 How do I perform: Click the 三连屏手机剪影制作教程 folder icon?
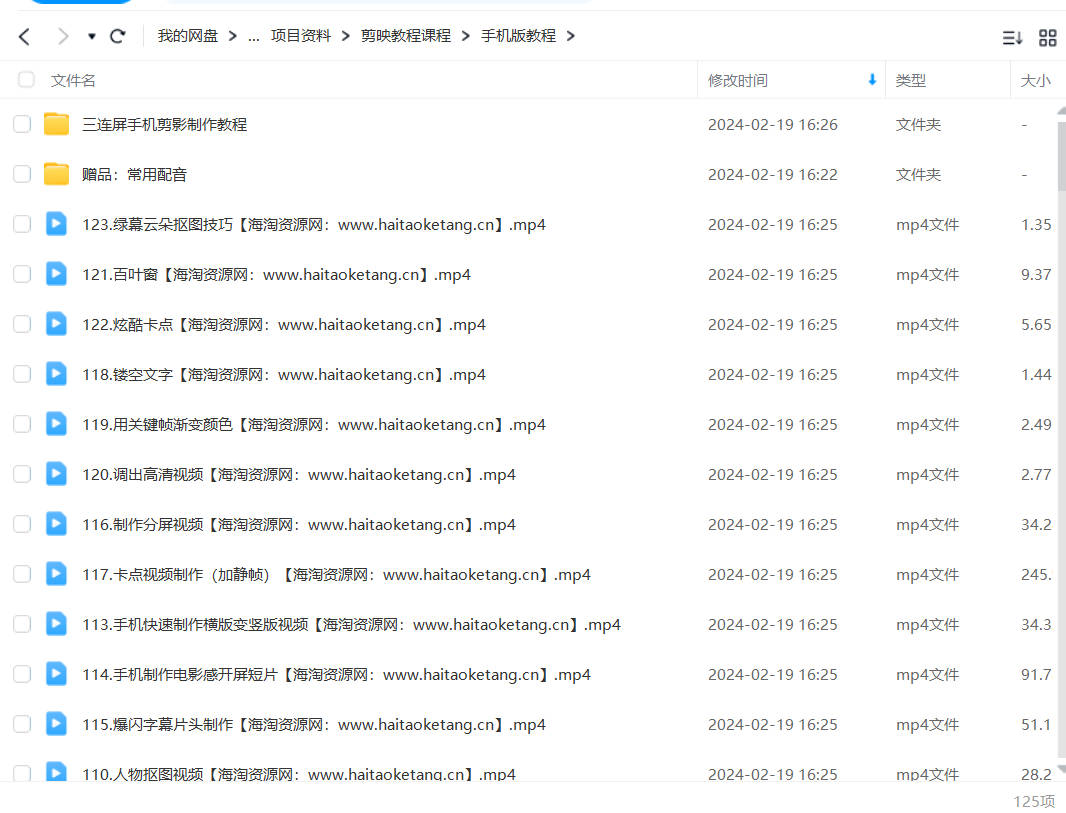(x=56, y=124)
